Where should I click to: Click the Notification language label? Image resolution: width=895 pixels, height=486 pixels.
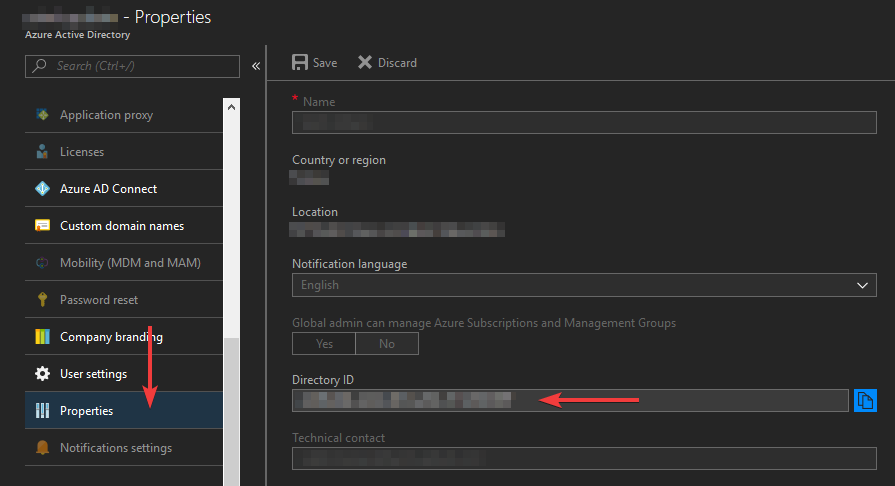(x=350, y=264)
